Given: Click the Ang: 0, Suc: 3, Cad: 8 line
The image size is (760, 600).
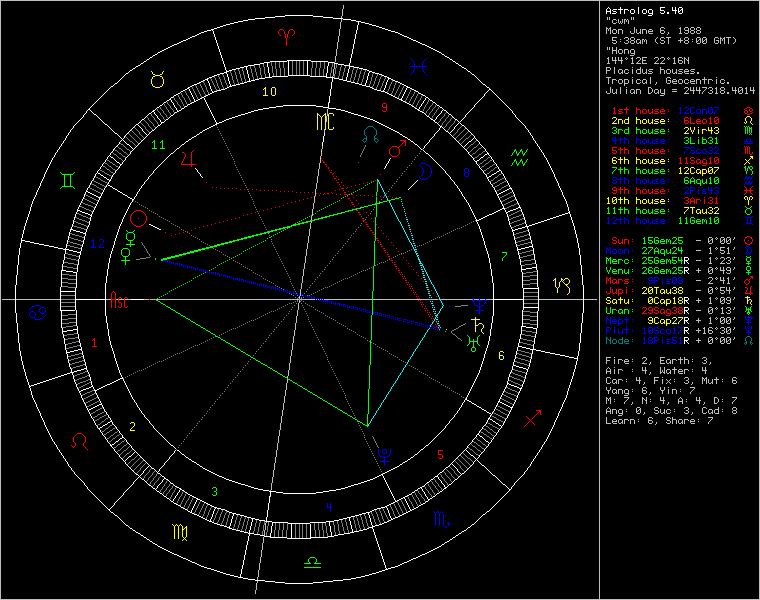Looking at the screenshot, I should click(x=671, y=411).
